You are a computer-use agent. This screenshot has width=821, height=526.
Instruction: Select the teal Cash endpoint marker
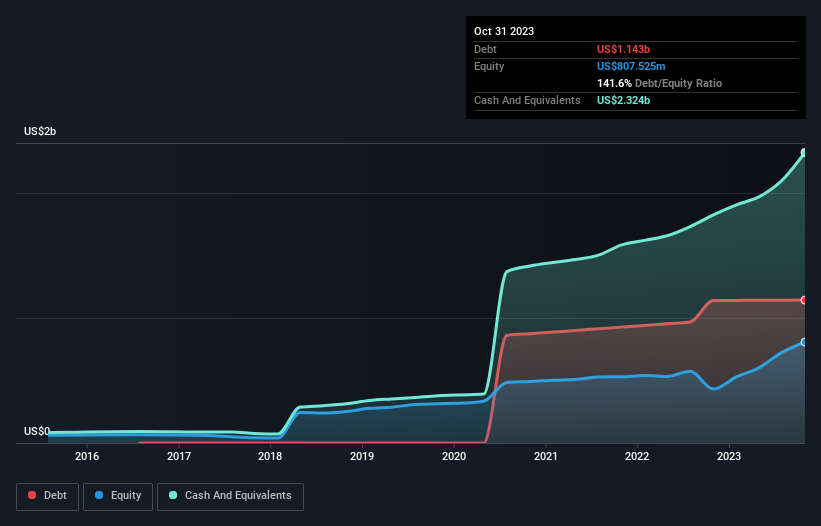pos(804,153)
